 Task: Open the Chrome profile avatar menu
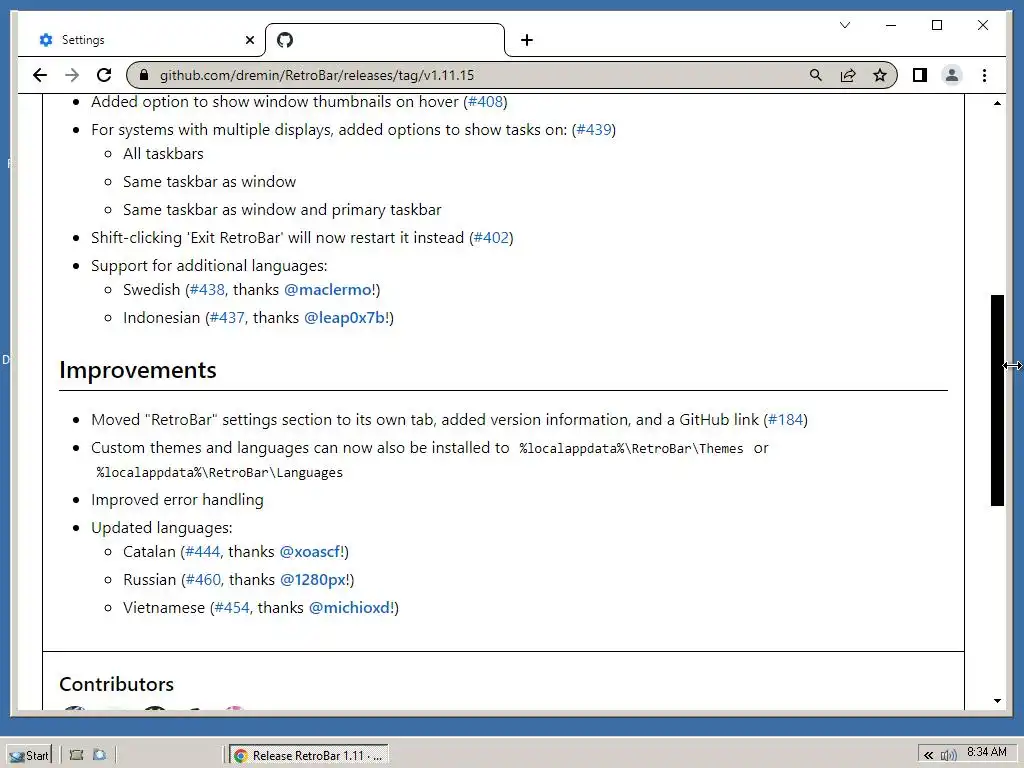pyautogui.click(x=952, y=75)
